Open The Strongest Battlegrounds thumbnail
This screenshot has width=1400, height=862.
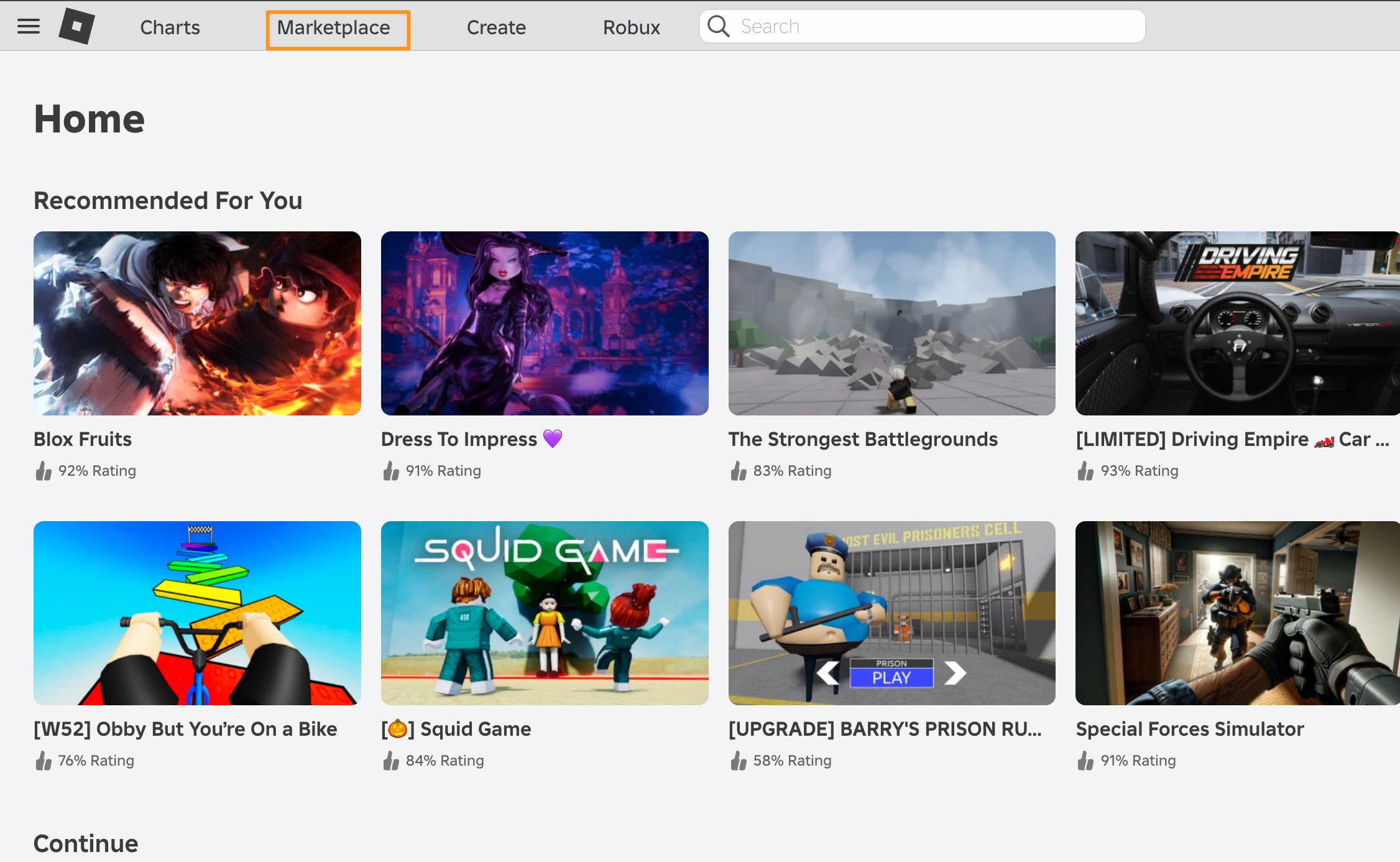[x=892, y=323]
